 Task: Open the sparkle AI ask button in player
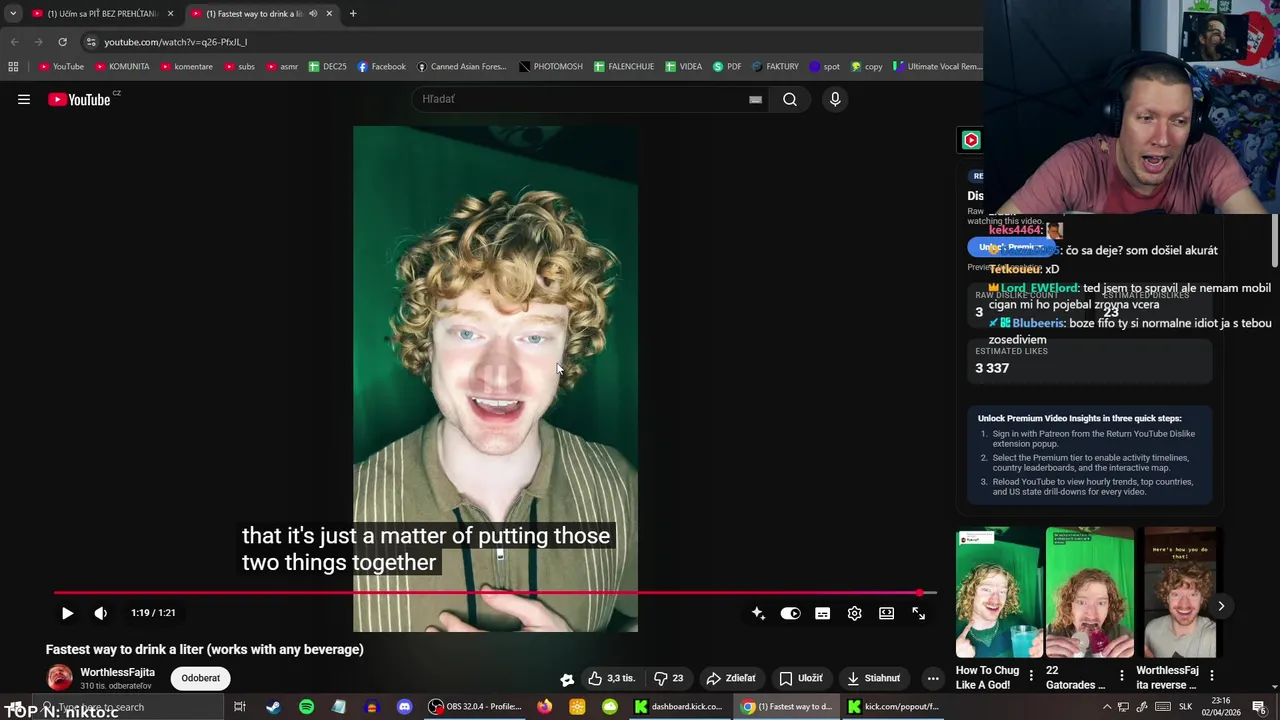point(758,613)
